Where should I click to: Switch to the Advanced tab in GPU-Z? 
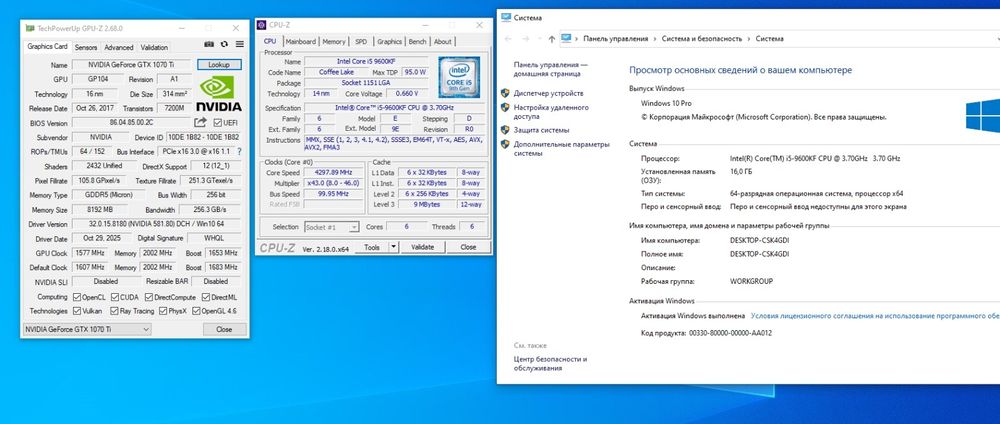[x=119, y=47]
